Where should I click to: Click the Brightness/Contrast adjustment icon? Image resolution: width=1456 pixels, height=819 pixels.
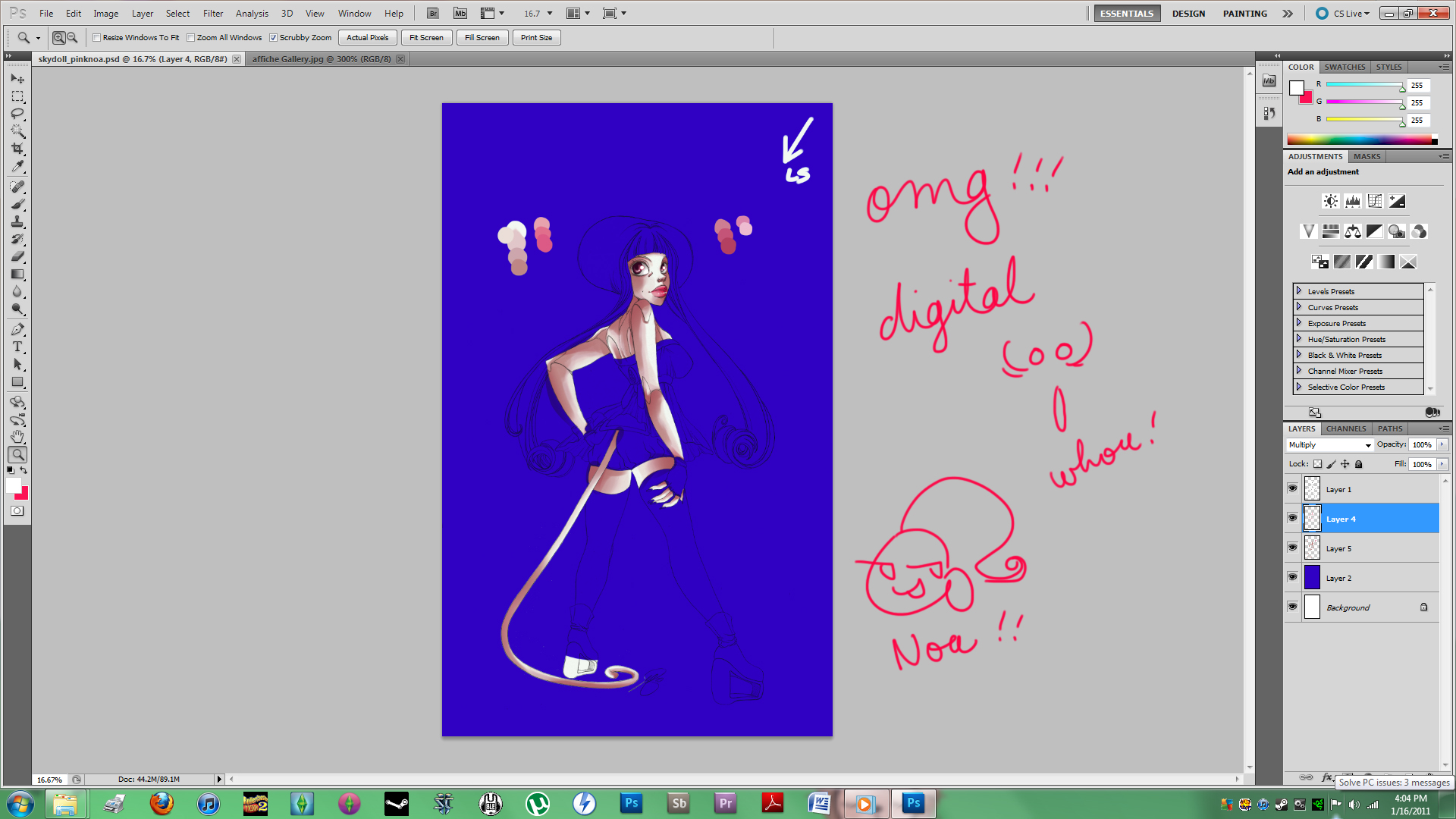point(1330,201)
